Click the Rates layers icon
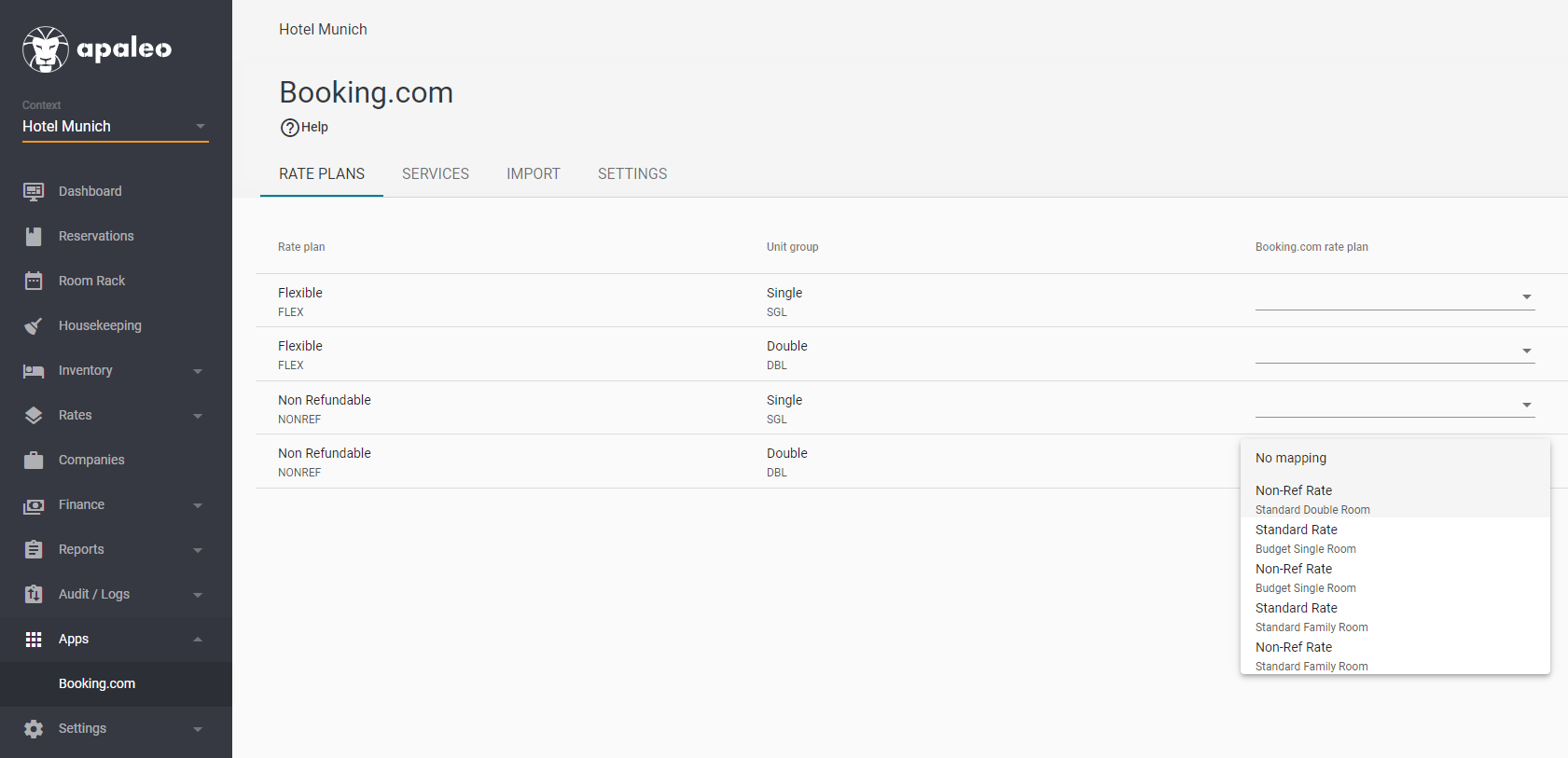1568x758 pixels. click(x=34, y=415)
